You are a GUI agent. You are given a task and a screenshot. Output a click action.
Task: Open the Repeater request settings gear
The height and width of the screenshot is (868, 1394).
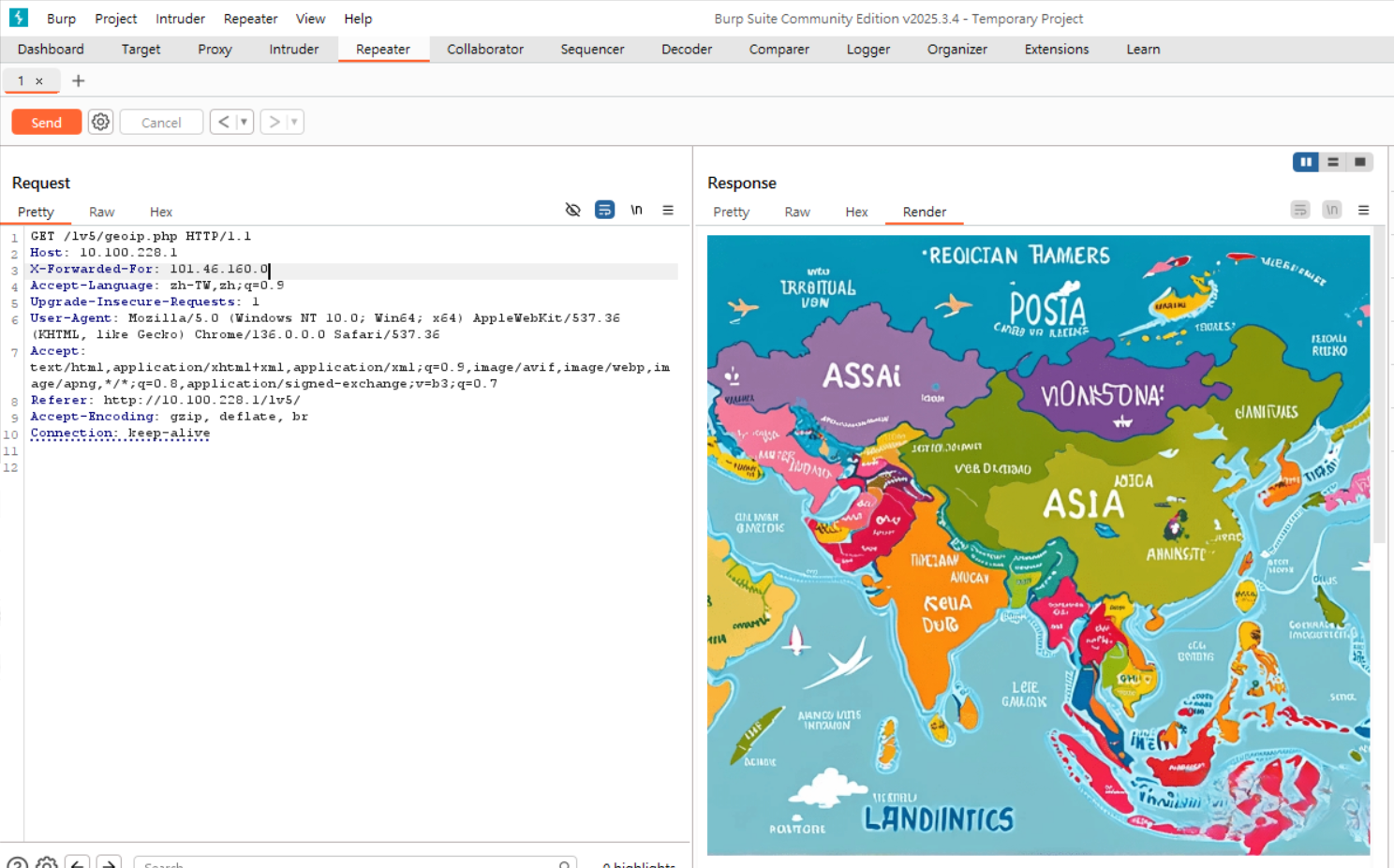tap(100, 122)
